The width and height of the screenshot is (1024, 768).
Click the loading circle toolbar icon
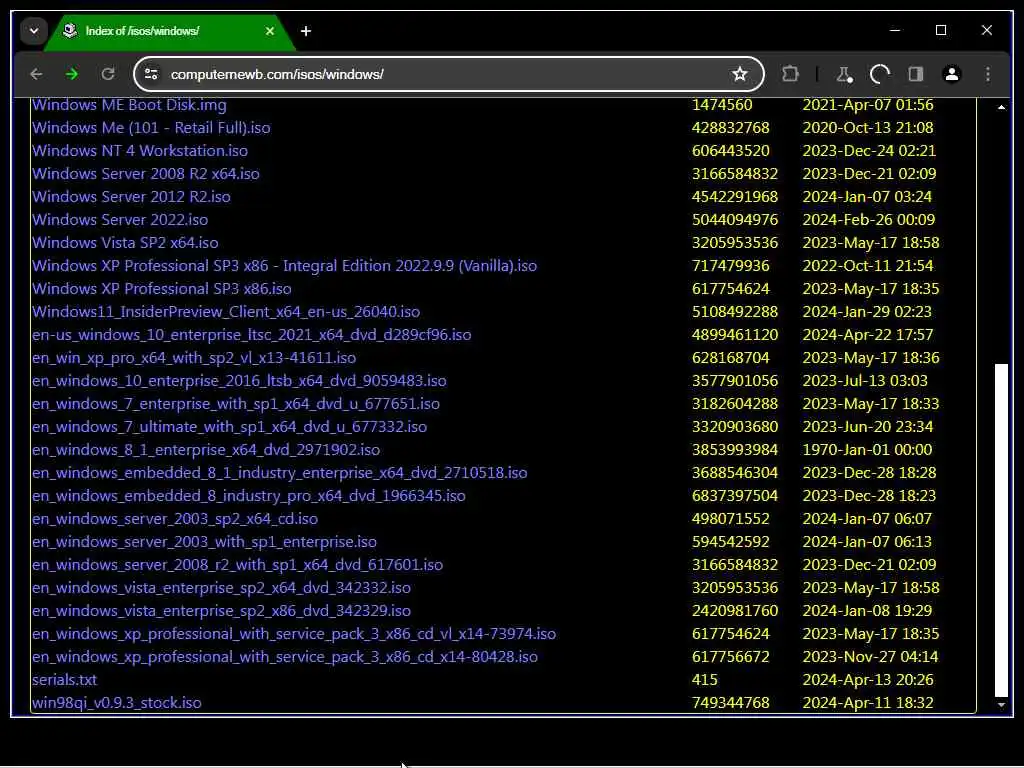880,74
